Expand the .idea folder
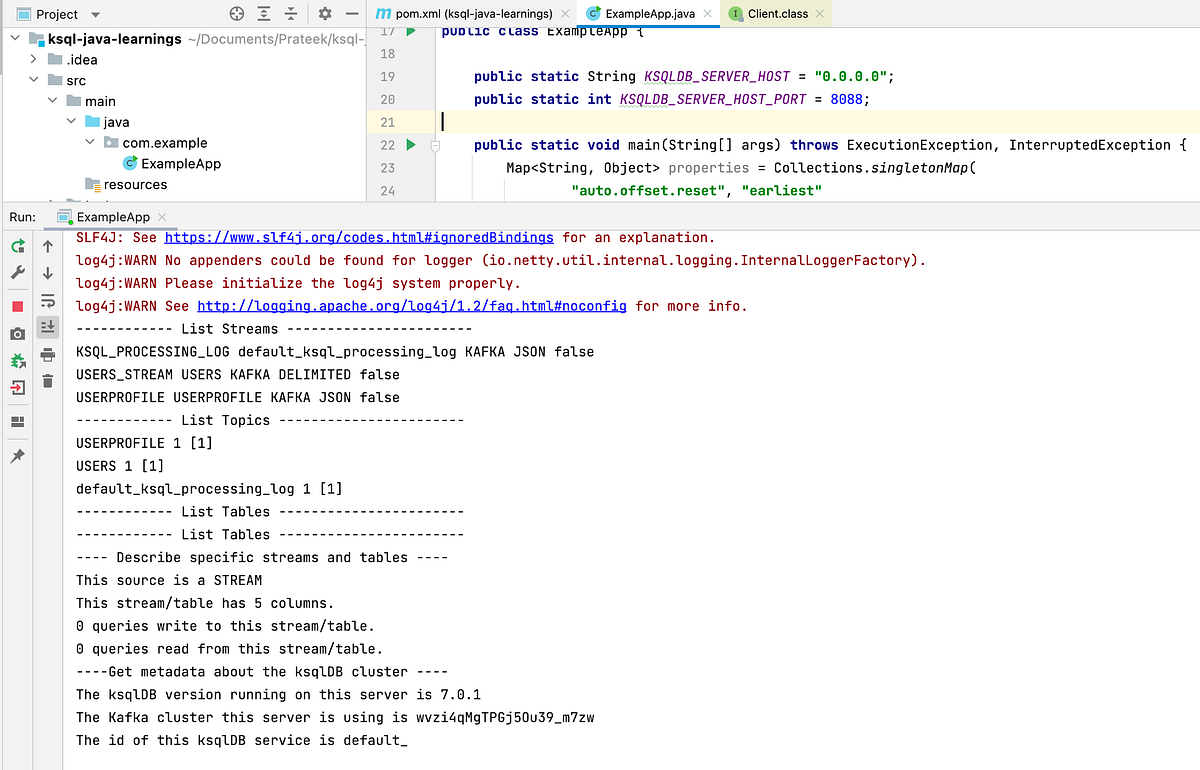Viewport: 1200px width, 770px height. pos(34,59)
